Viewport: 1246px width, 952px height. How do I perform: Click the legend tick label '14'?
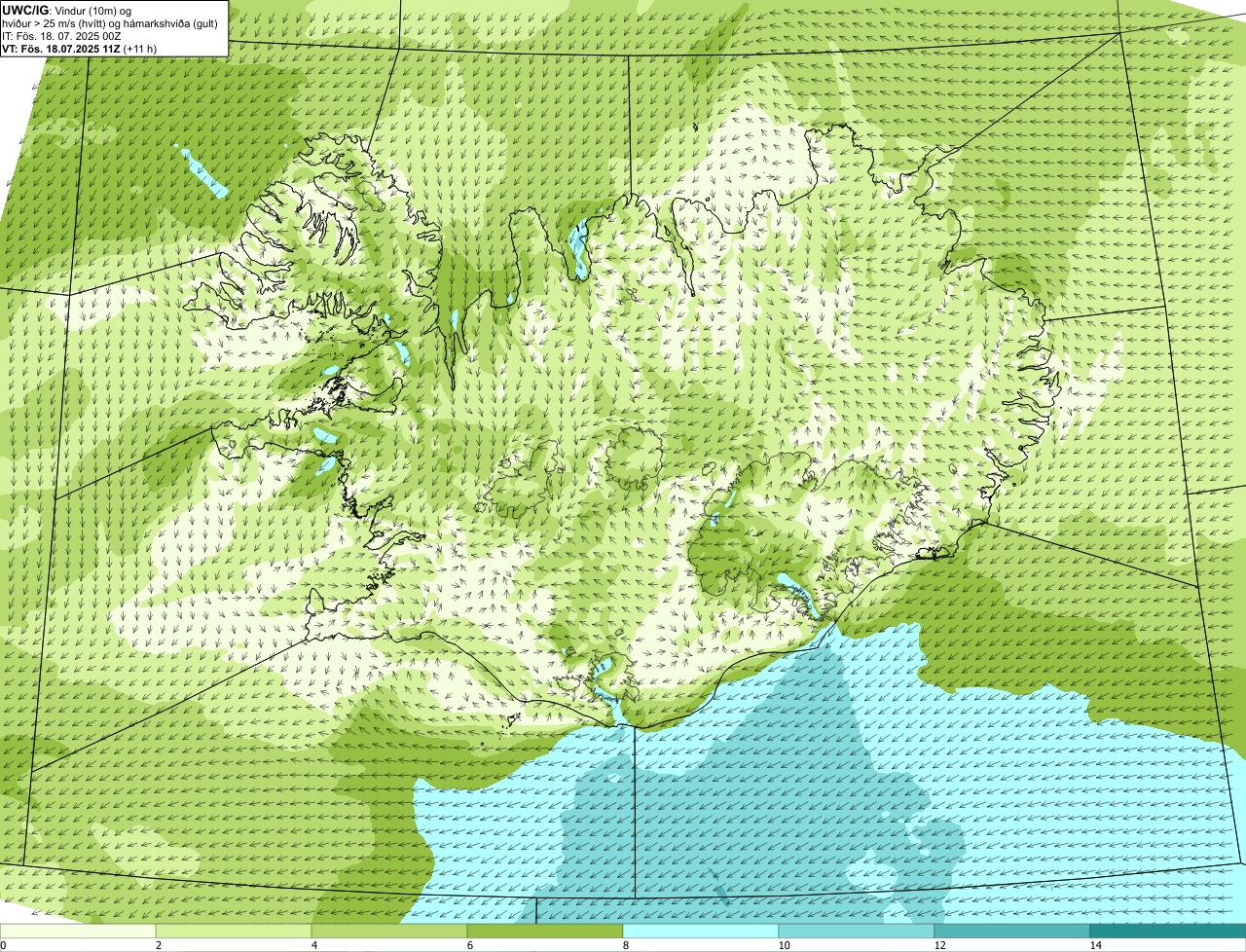click(x=1095, y=945)
